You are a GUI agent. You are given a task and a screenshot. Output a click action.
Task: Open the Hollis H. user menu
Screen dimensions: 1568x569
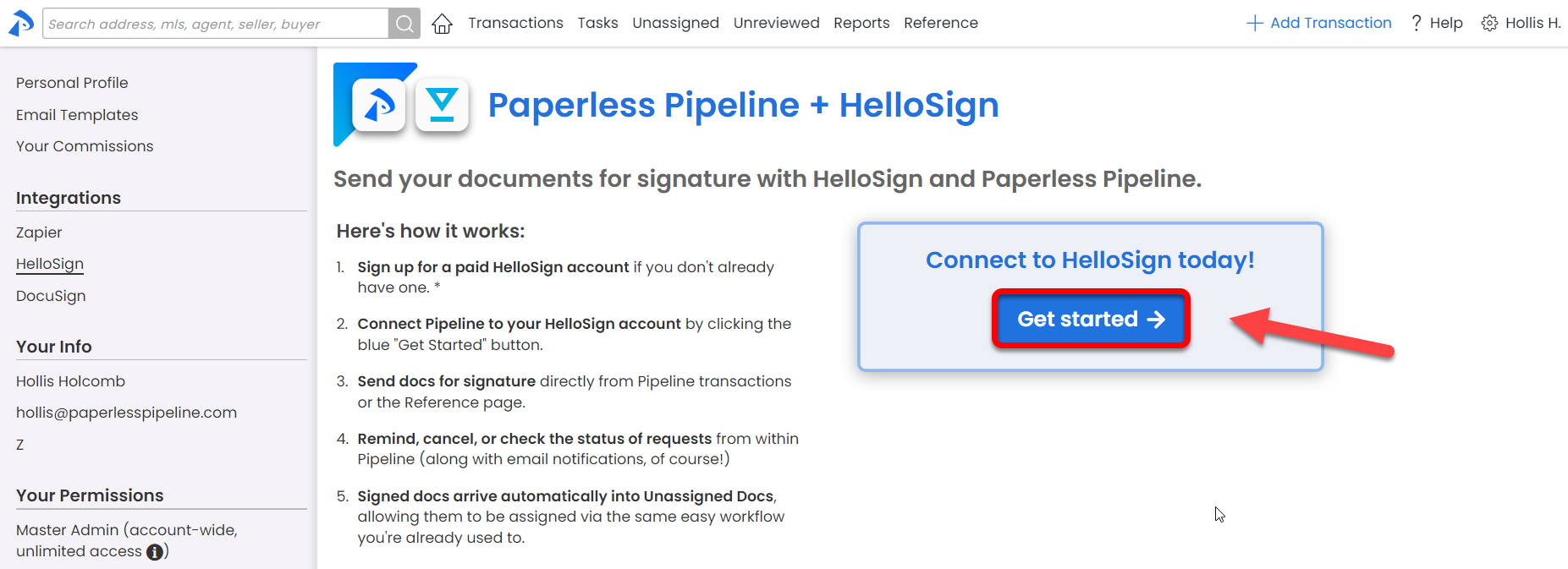[x=1532, y=23]
